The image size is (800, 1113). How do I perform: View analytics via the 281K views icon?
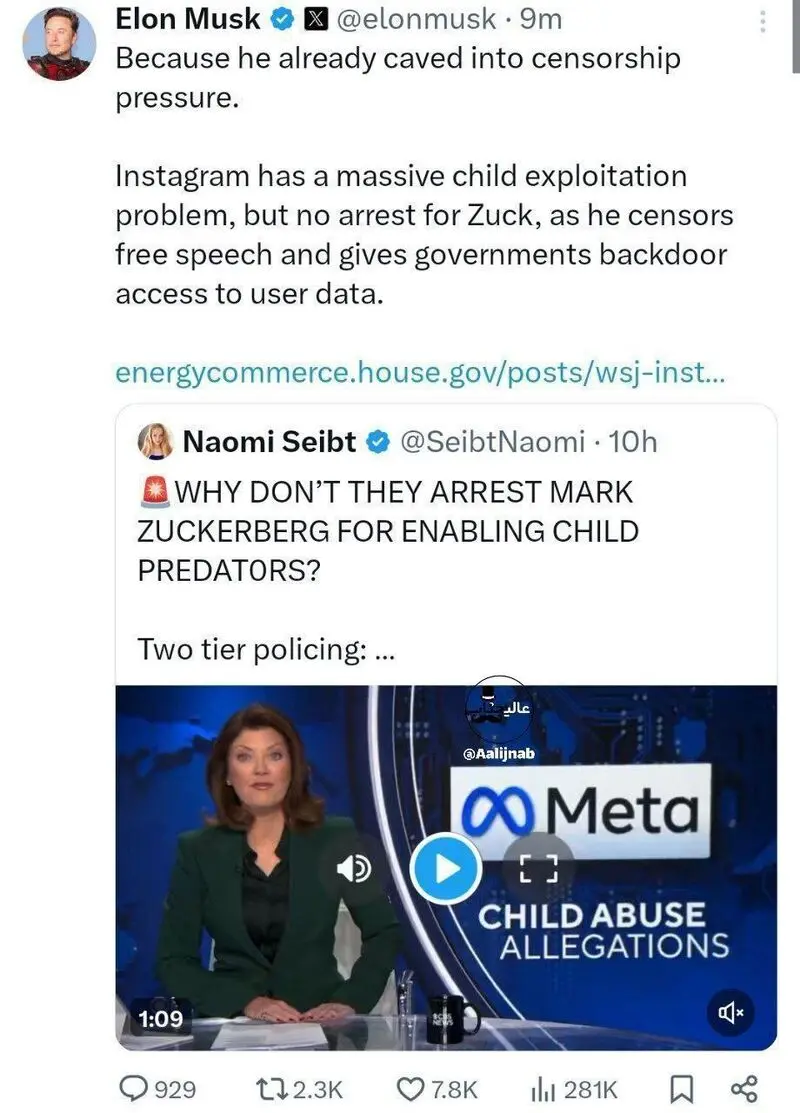[574, 1088]
